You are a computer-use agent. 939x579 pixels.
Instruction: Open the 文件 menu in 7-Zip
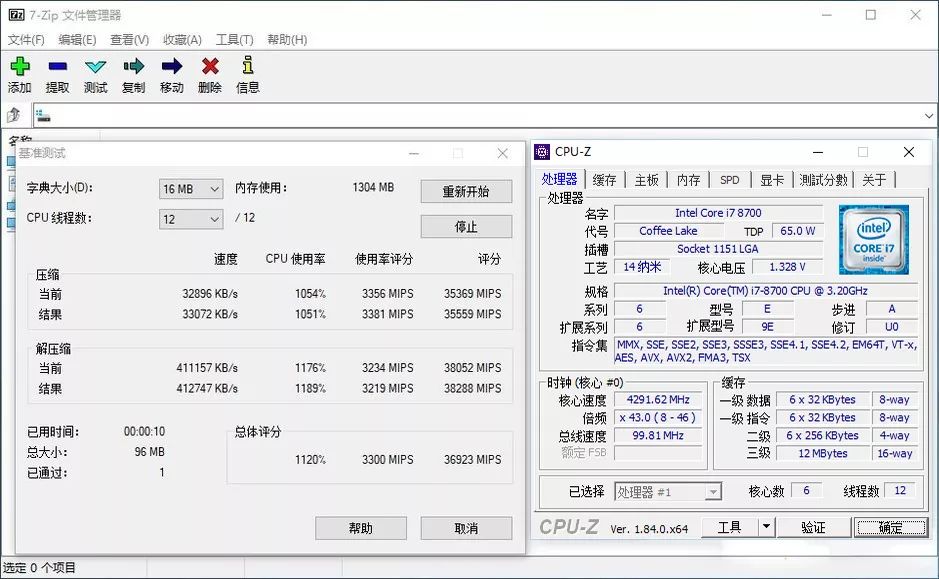[24, 39]
